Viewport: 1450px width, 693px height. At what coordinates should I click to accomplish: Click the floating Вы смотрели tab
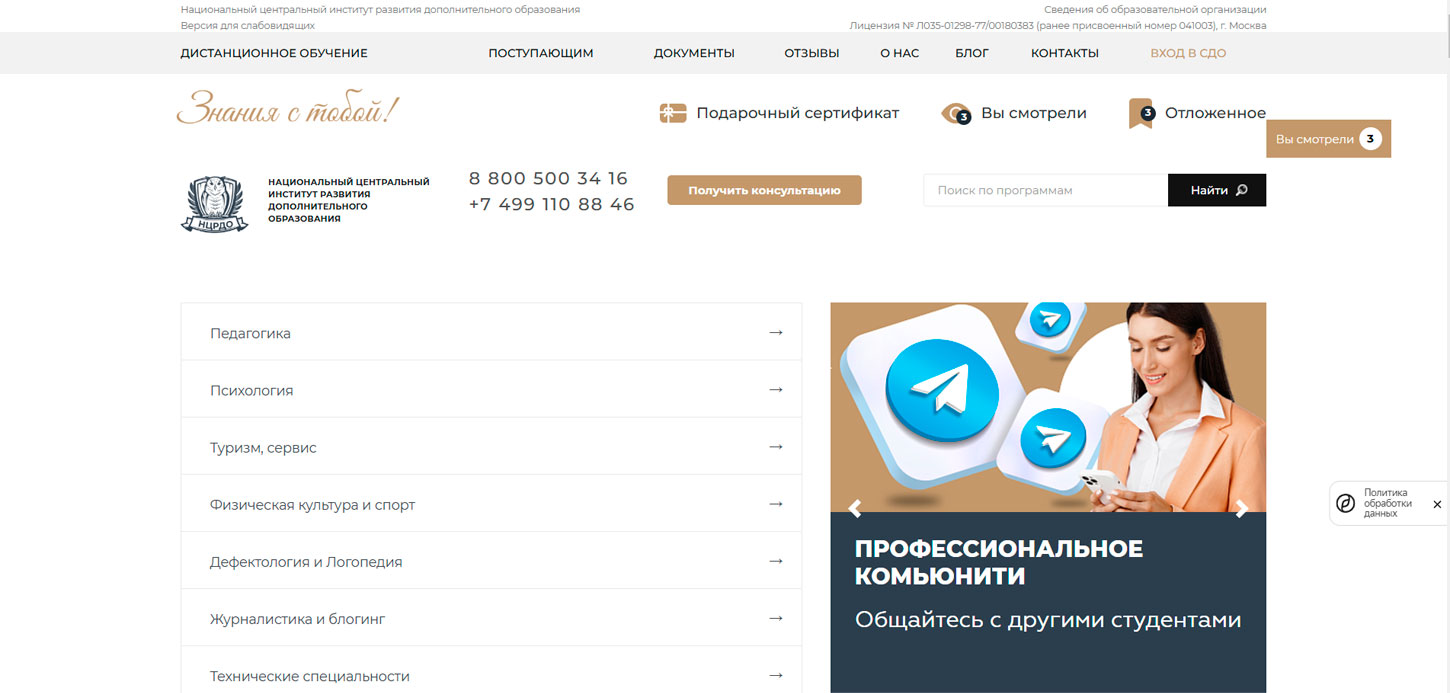point(1328,139)
